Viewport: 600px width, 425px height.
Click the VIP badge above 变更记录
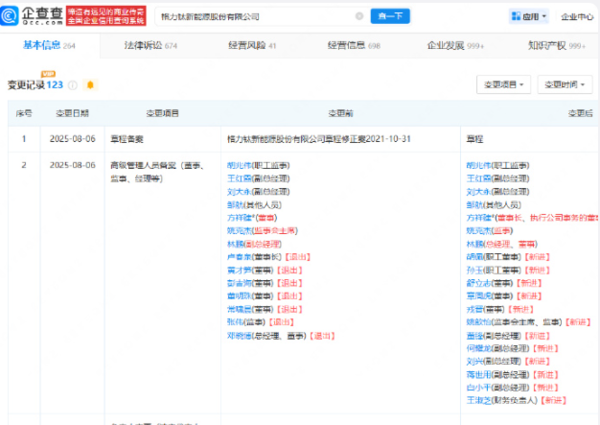pyautogui.click(x=48, y=74)
